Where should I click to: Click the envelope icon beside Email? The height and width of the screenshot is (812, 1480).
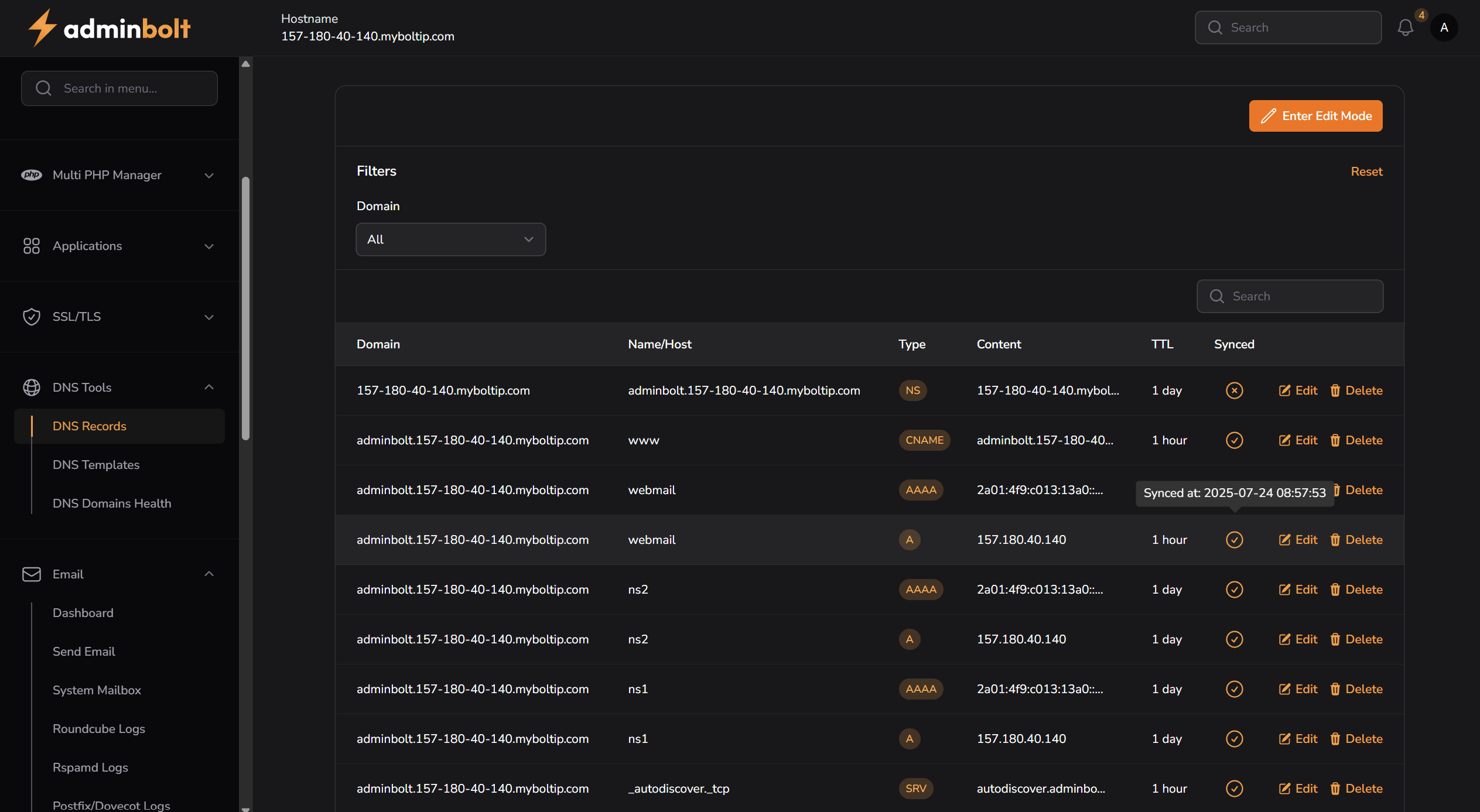31,574
